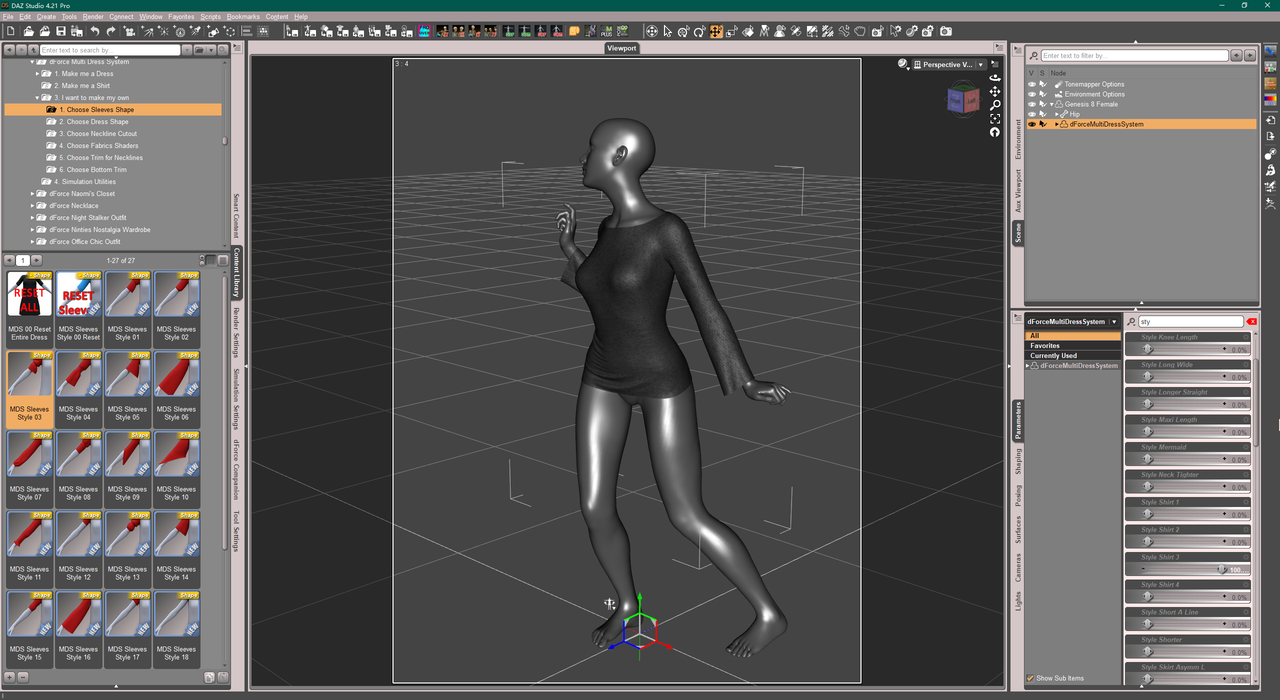Click the viewport pan camera control
The width and height of the screenshot is (1280, 700).
(x=995, y=91)
